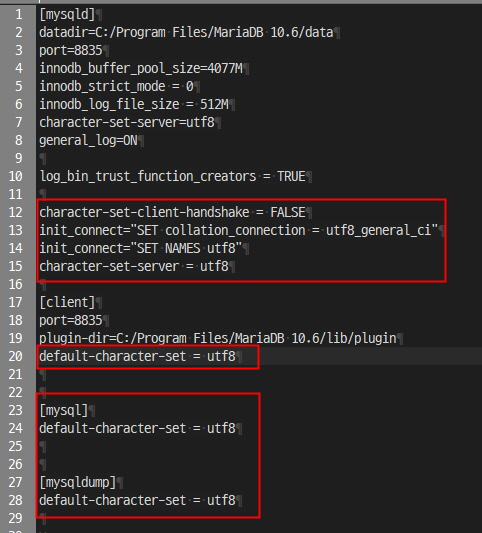
Task: Click line number 10 in the gutter
Action: click(x=16, y=176)
